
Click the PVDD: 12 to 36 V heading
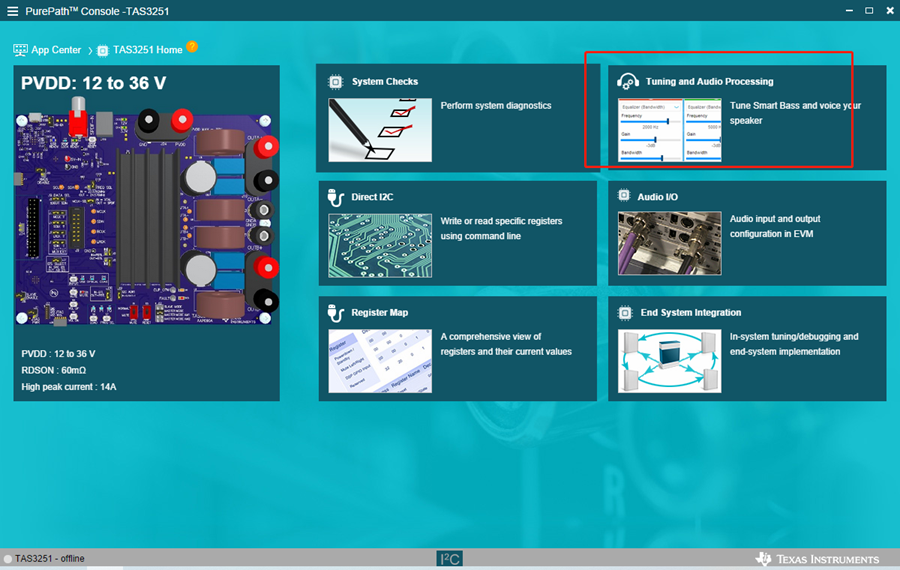click(94, 83)
